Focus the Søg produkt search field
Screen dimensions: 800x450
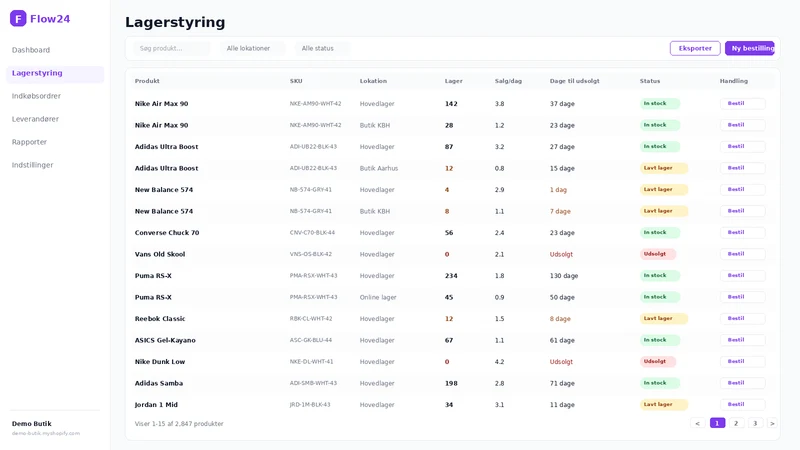point(172,48)
